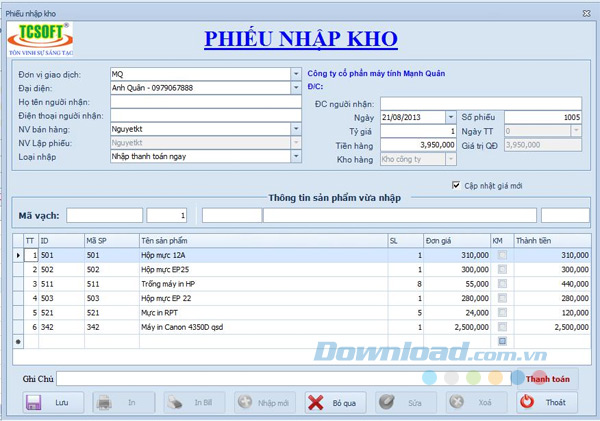This screenshot has width=600, height=421.
Task: Click the Sửa edit icon
Action: coord(386,402)
